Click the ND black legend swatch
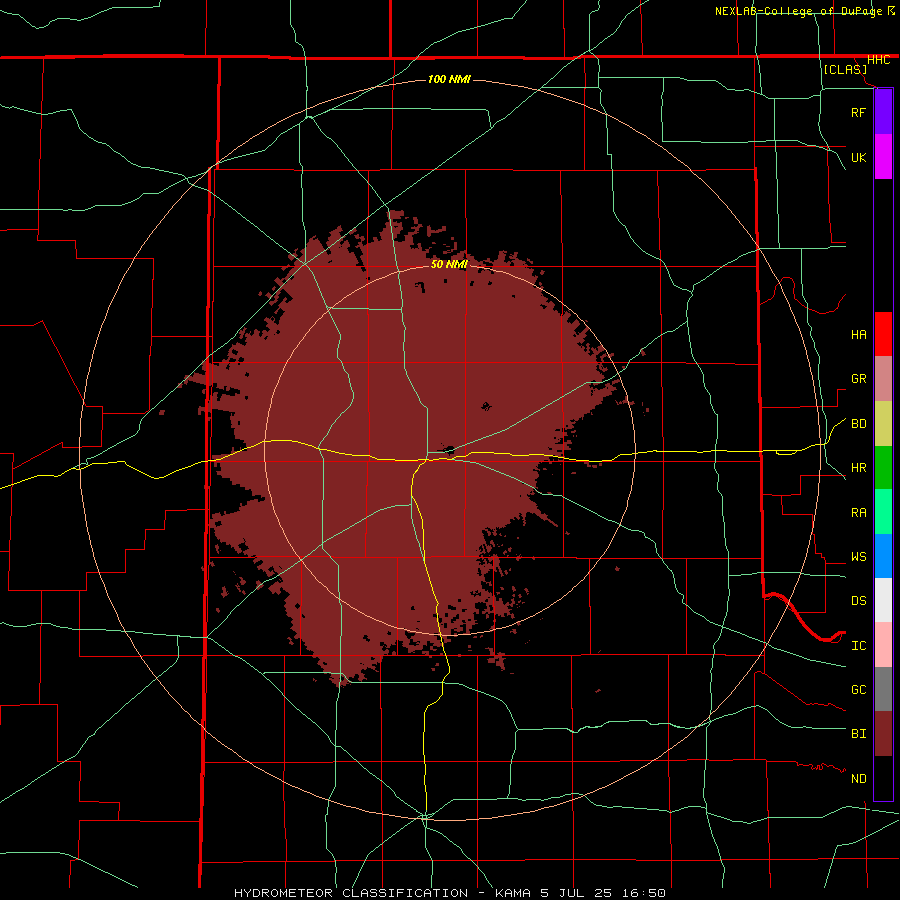900x900 pixels. 883,778
